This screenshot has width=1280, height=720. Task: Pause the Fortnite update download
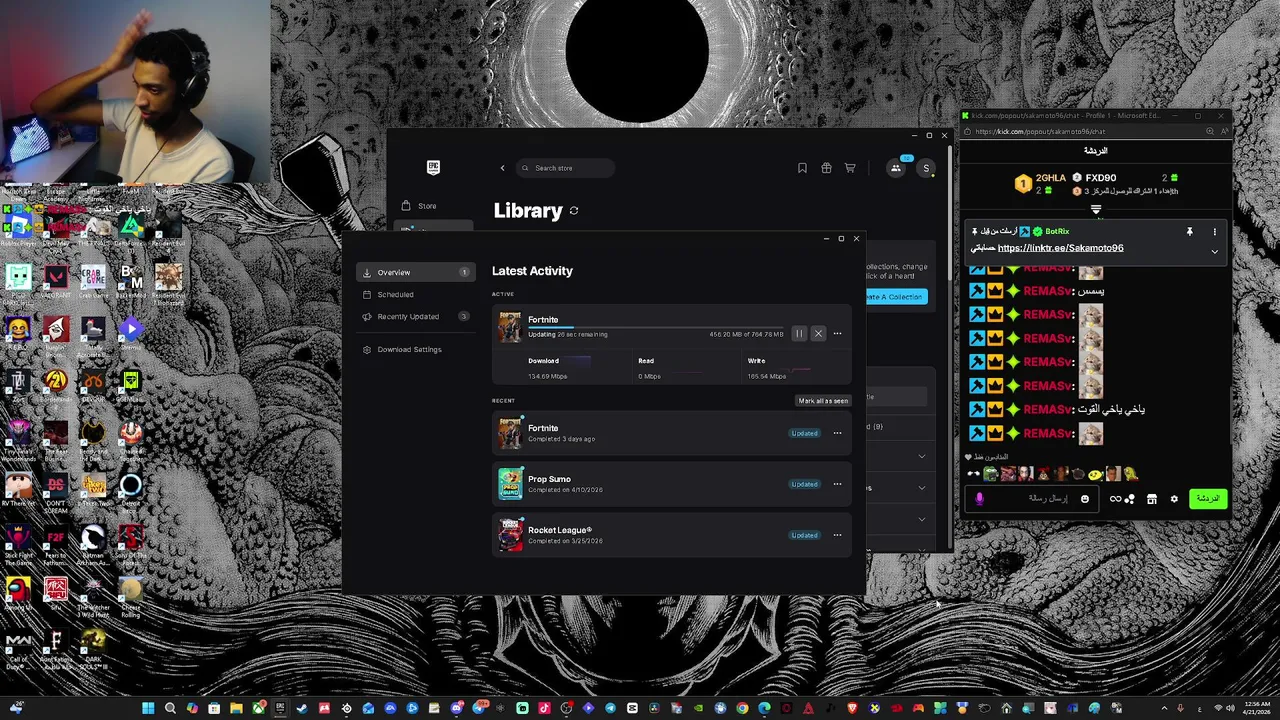pyautogui.click(x=799, y=334)
